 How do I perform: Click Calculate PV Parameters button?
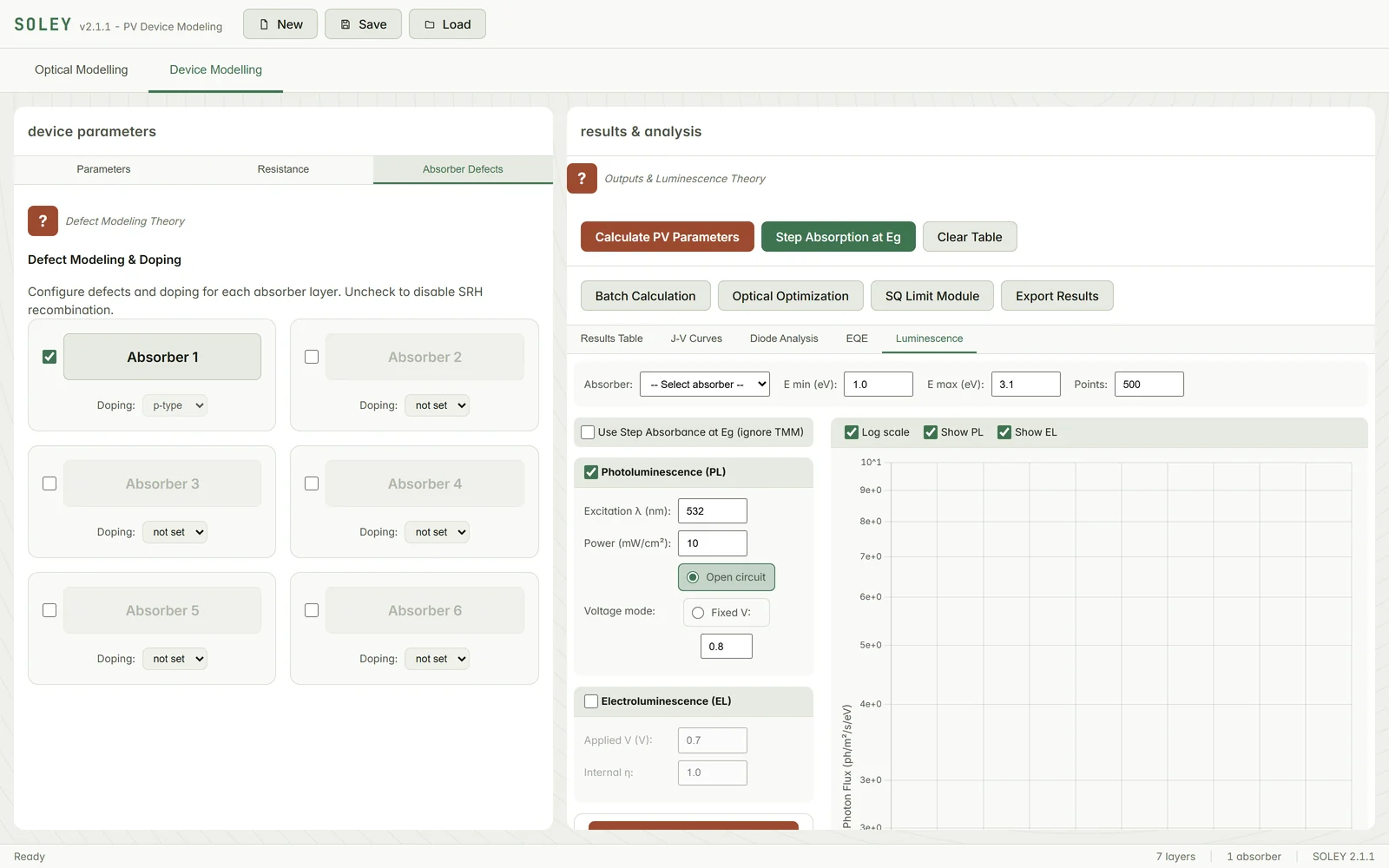[667, 237]
